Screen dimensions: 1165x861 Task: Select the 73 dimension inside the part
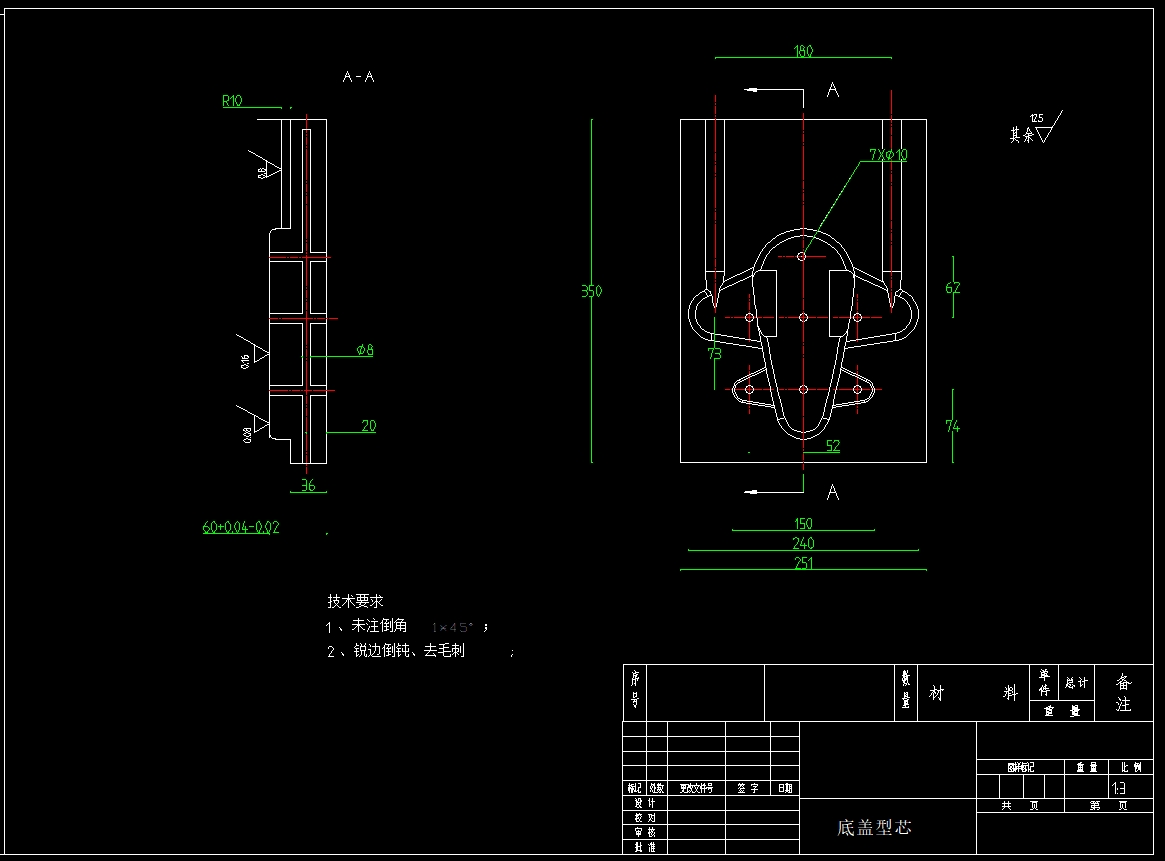tap(714, 354)
